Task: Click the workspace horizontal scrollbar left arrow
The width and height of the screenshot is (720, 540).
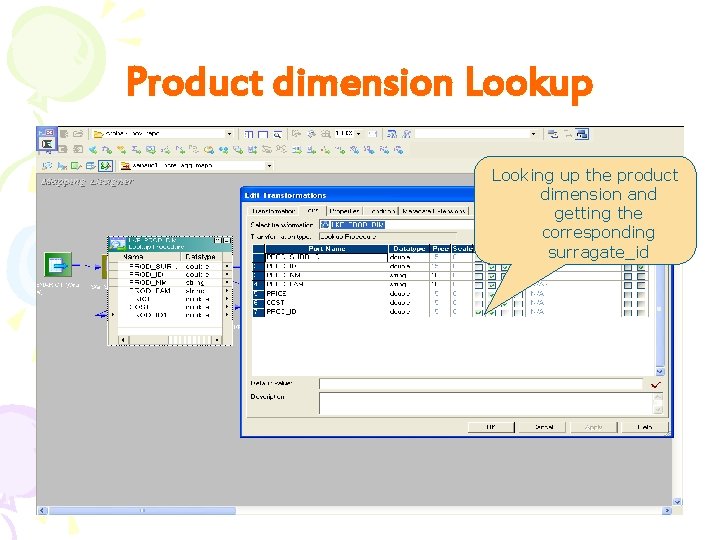Action: (x=42, y=511)
